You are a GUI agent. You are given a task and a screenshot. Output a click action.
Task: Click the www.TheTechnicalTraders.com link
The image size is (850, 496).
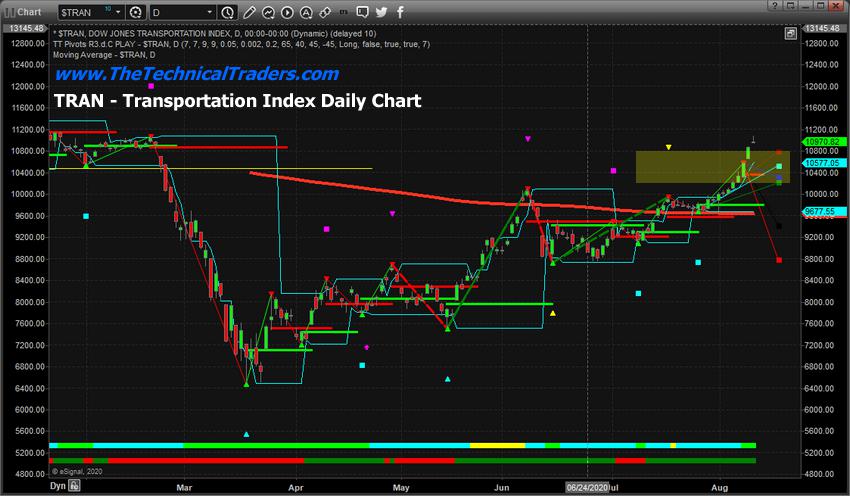[197, 74]
